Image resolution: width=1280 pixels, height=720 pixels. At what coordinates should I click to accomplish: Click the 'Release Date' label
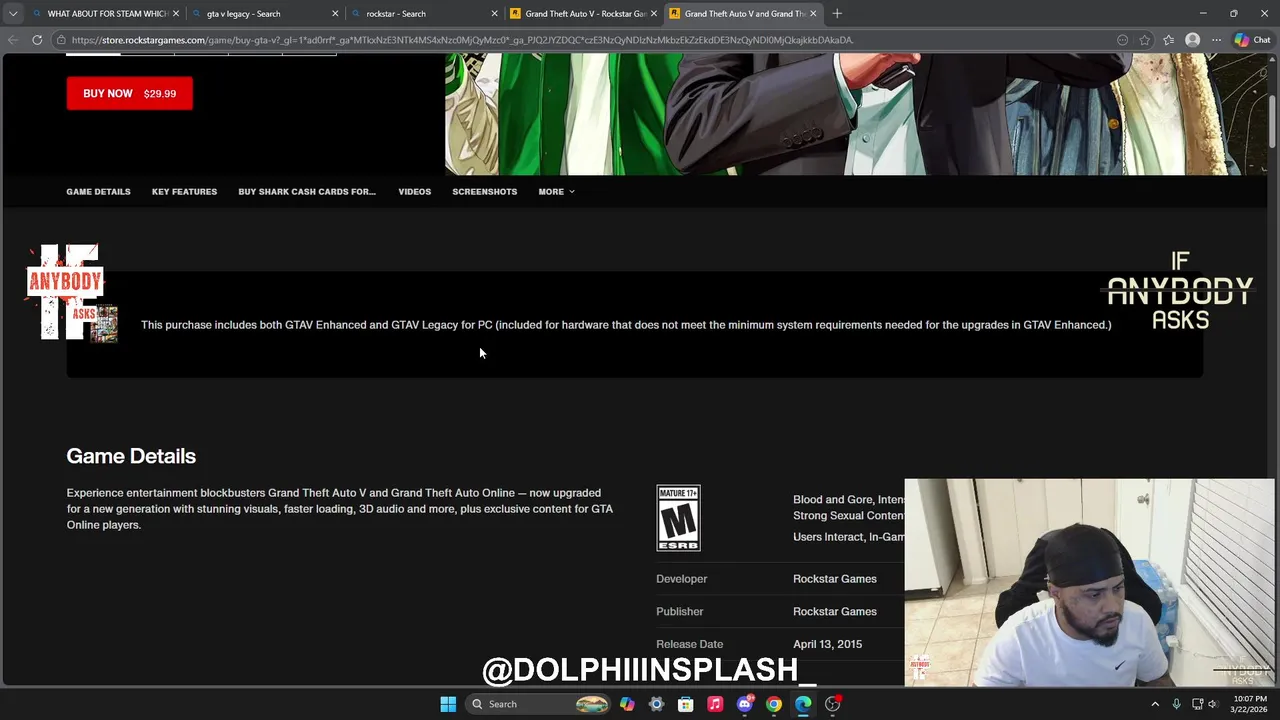689,644
